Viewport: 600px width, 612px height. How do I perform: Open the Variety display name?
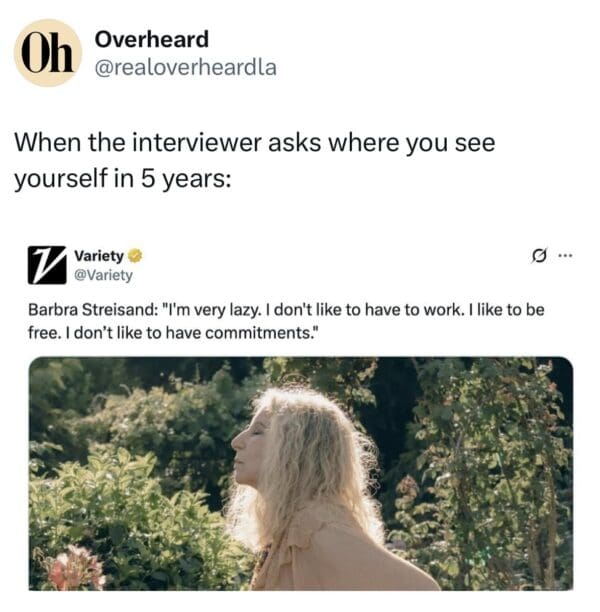[99, 256]
